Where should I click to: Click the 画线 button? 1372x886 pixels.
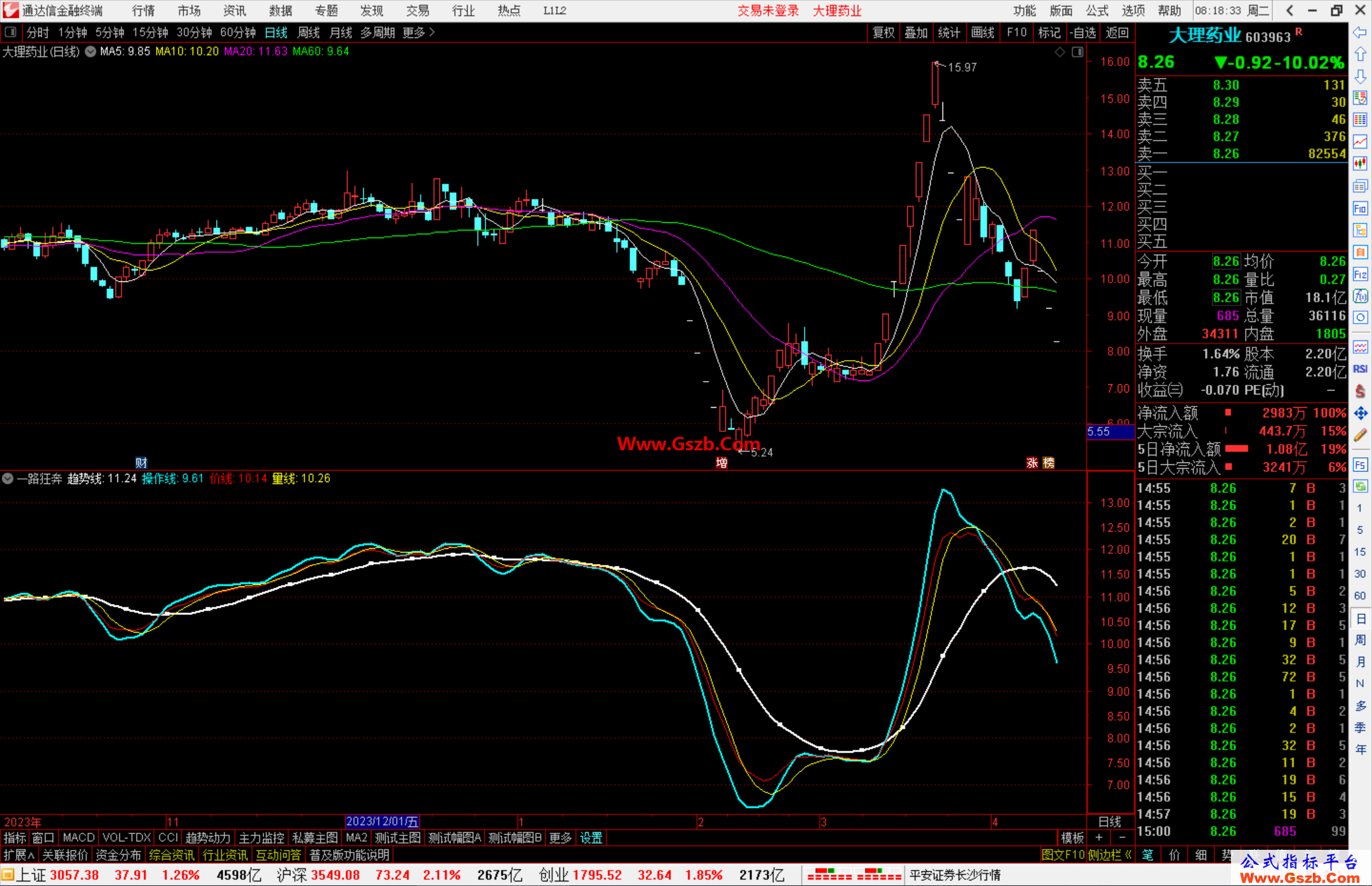pyautogui.click(x=983, y=32)
